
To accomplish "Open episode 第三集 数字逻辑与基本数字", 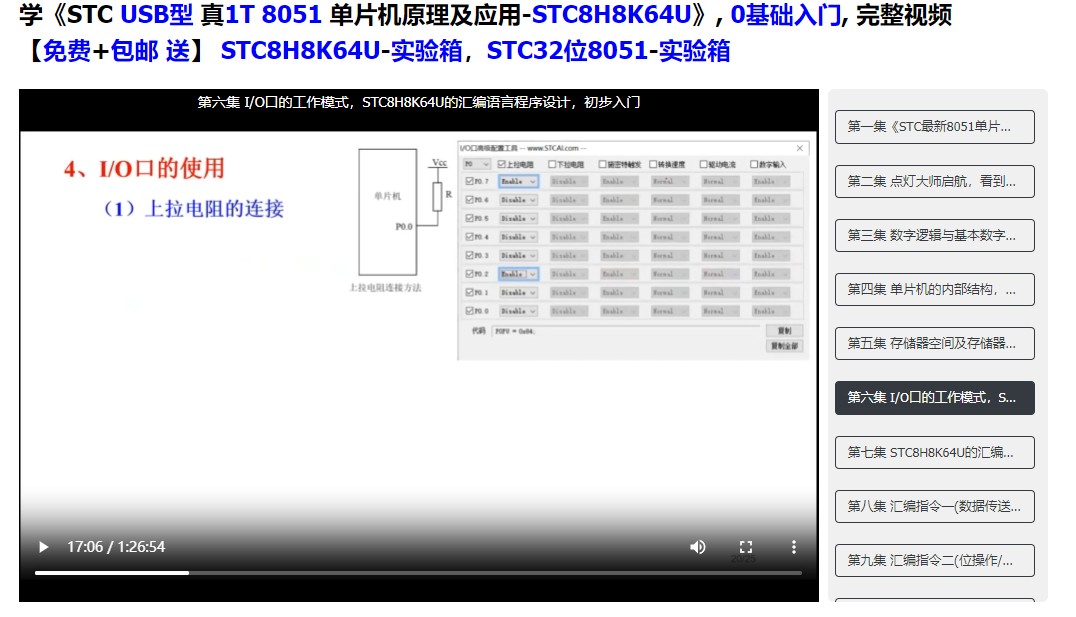I will tap(935, 235).
